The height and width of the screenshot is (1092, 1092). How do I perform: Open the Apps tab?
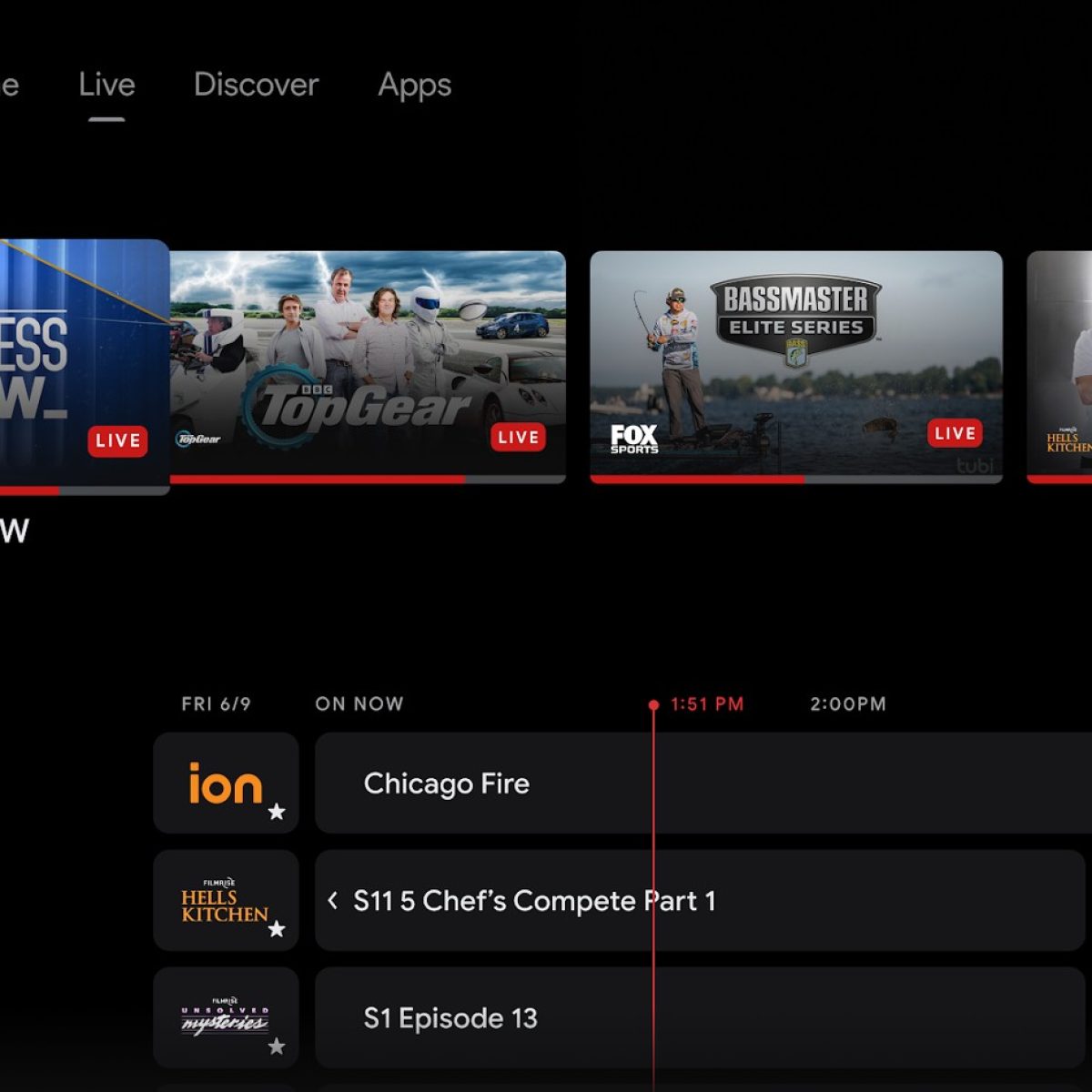point(414,85)
